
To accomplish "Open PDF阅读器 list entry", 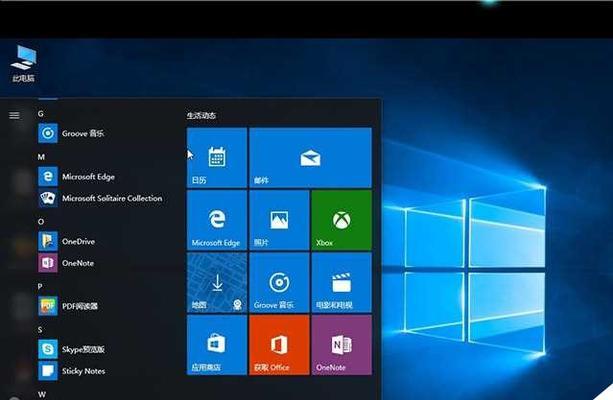I will pyautogui.click(x=80, y=306).
